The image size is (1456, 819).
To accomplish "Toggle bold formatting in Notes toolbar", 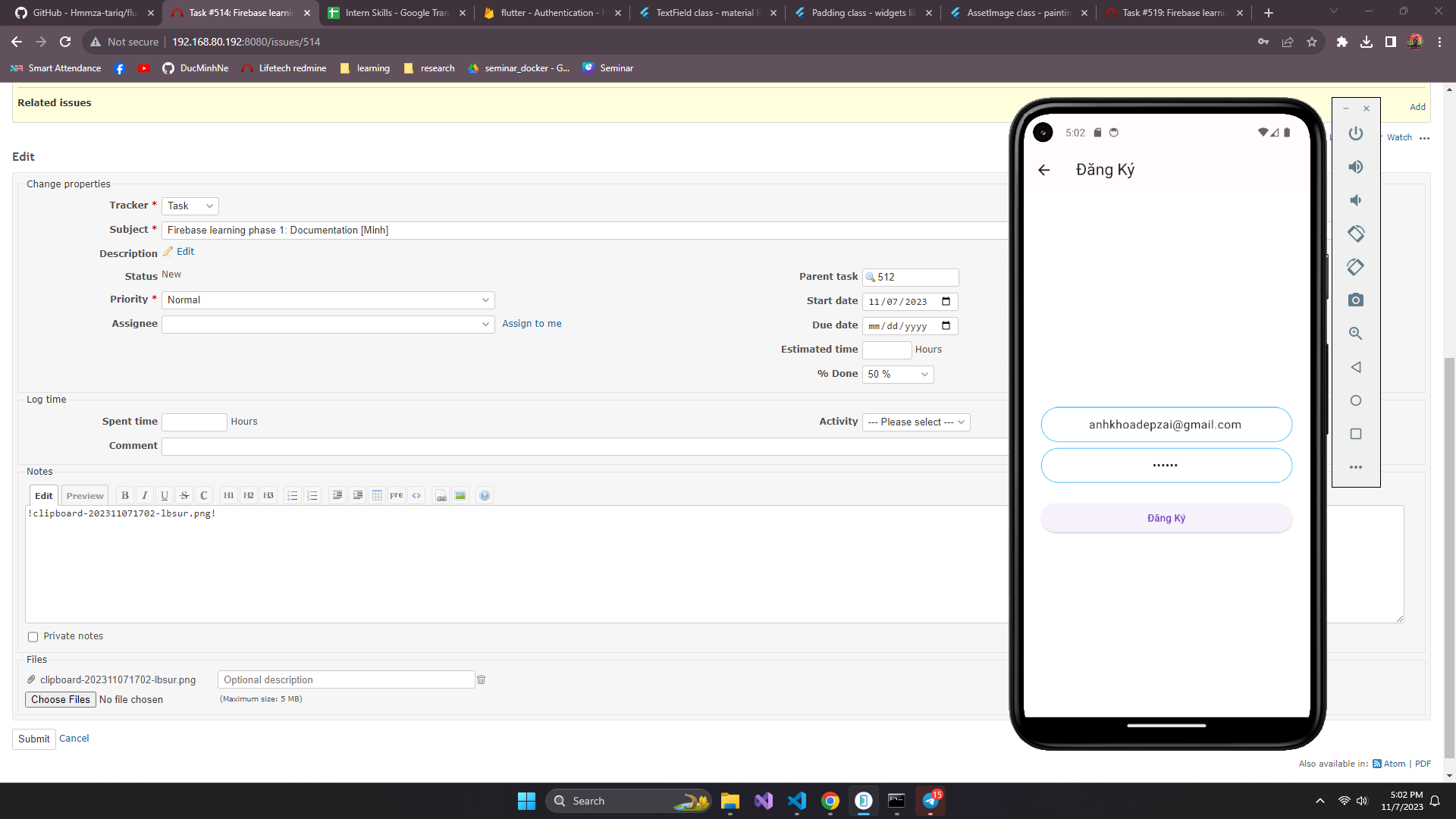I will pos(125,495).
